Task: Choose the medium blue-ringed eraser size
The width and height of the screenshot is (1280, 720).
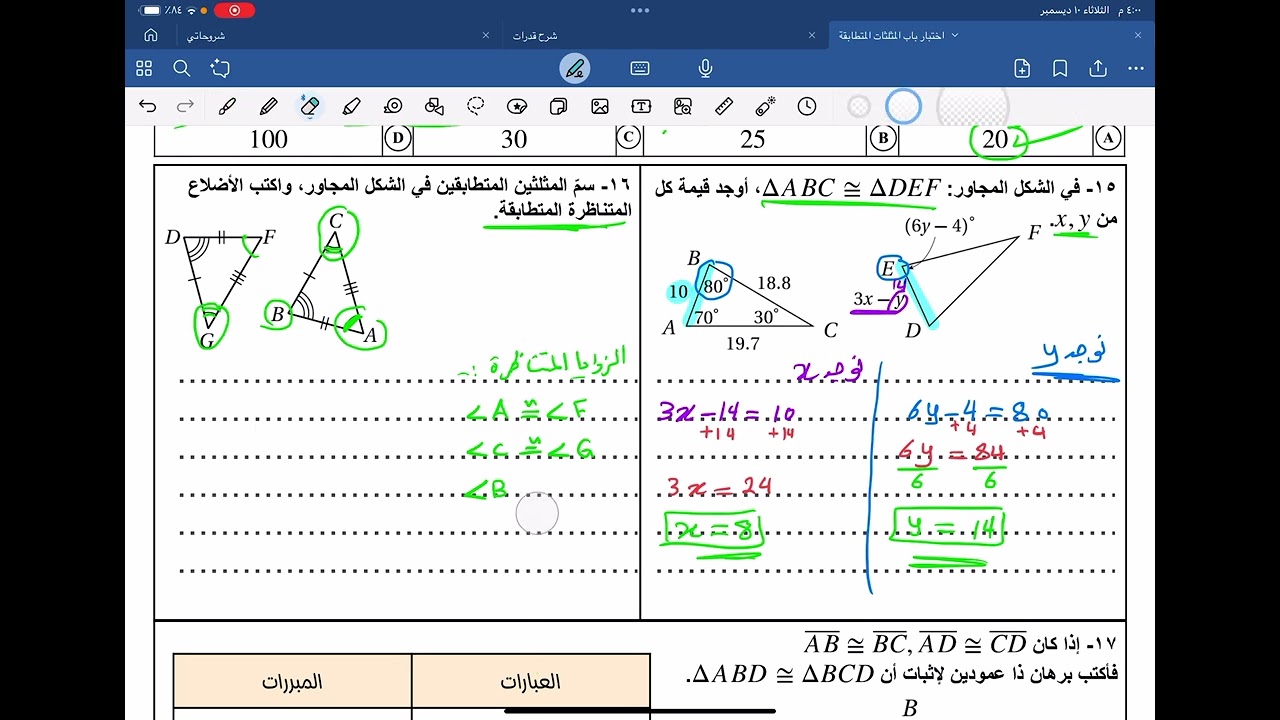Action: point(903,106)
